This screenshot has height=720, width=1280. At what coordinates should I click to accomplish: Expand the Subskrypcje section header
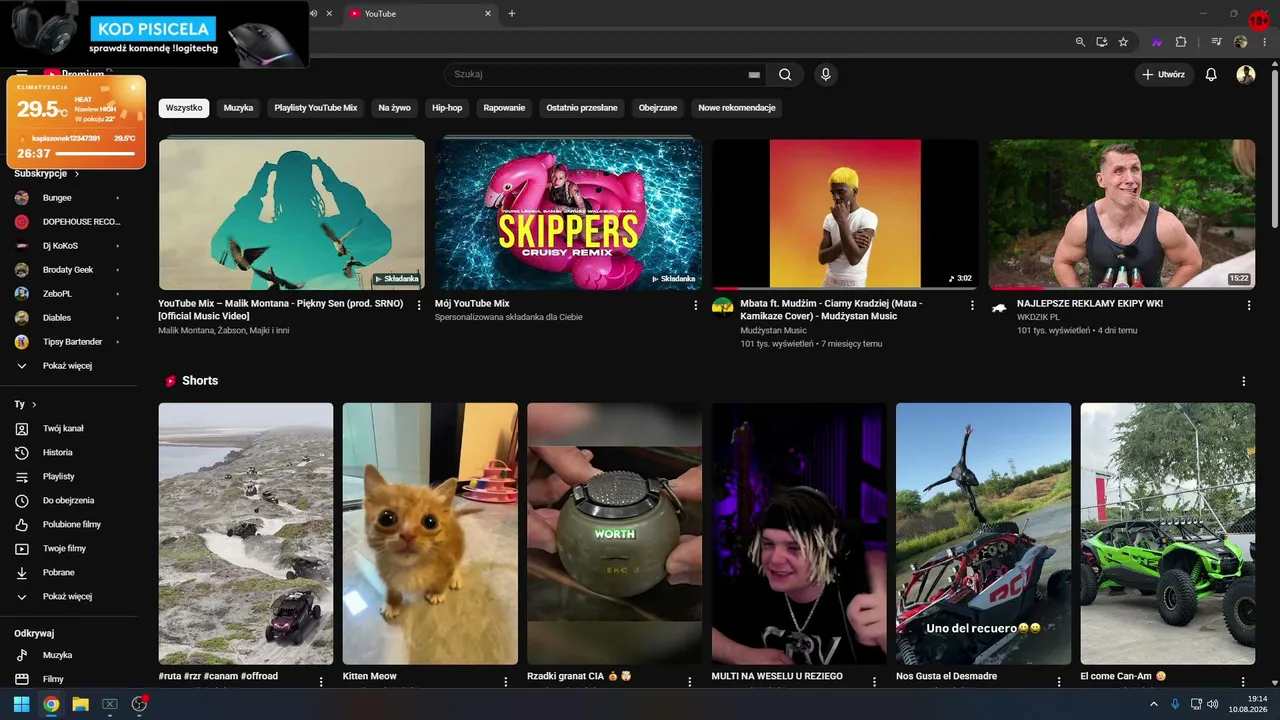(x=47, y=174)
